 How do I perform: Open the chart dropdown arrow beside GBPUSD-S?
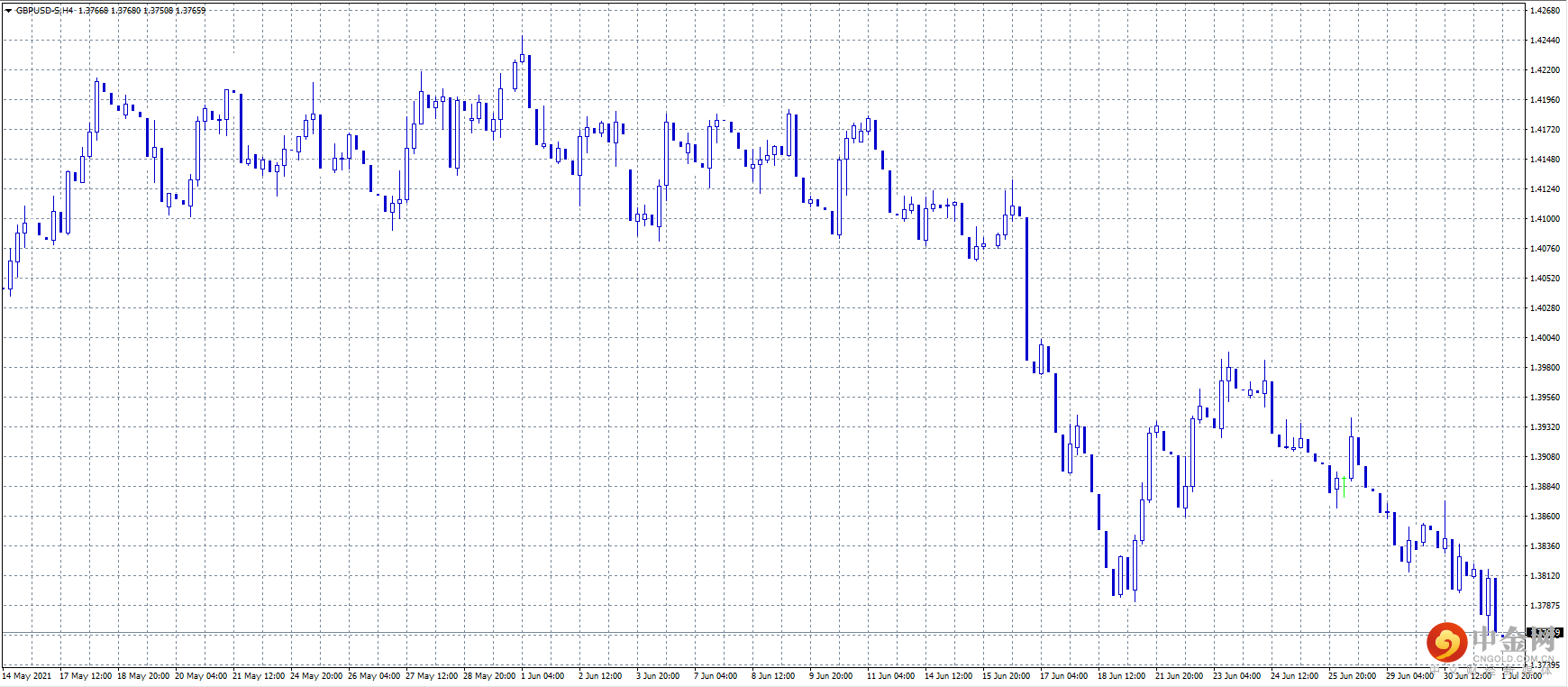(8, 11)
